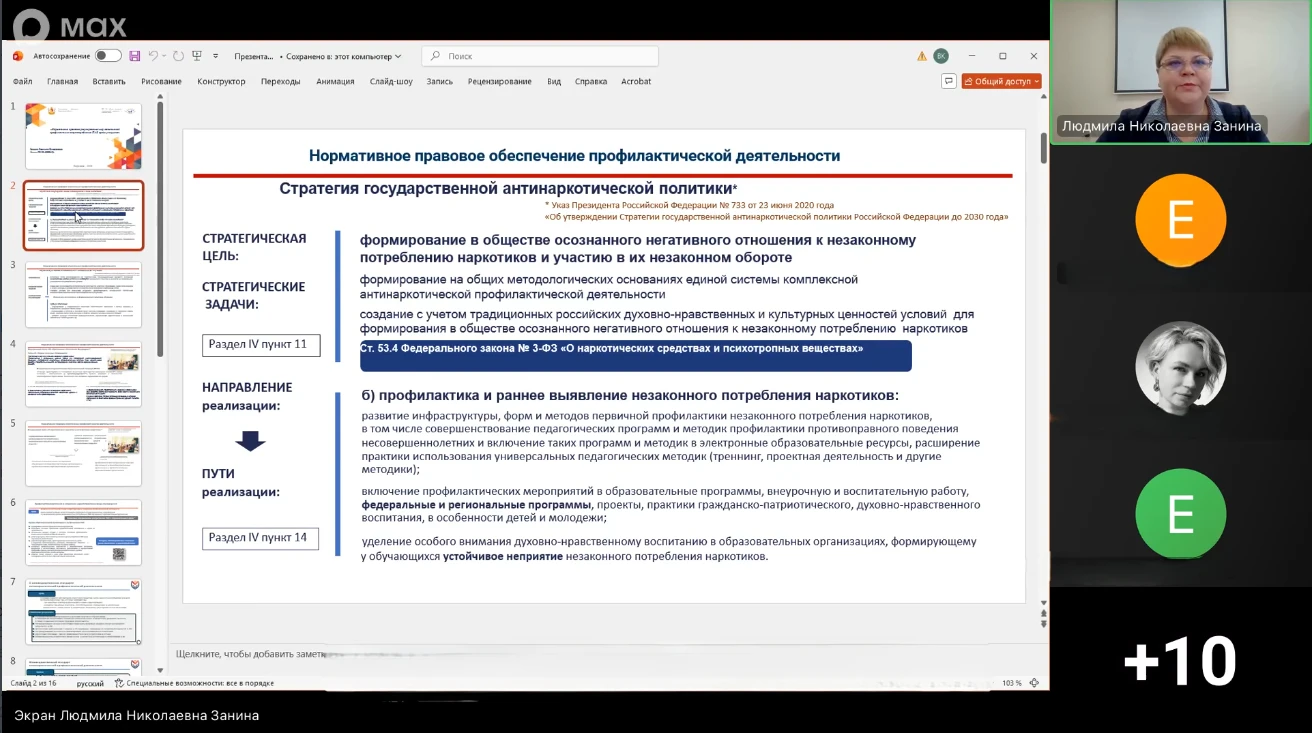Open the Рецензирование ribbon tab
Screen dimensions: 1312x733
pyautogui.click(x=500, y=81)
